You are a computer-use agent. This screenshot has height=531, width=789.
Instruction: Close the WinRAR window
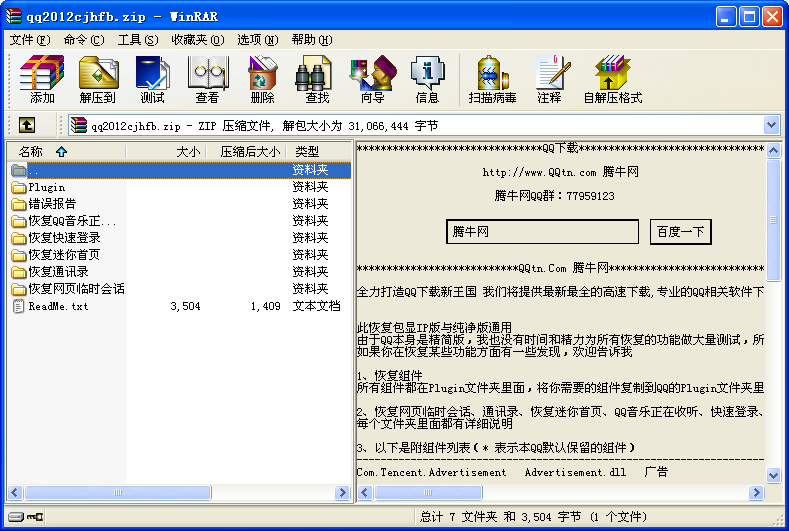click(x=772, y=17)
